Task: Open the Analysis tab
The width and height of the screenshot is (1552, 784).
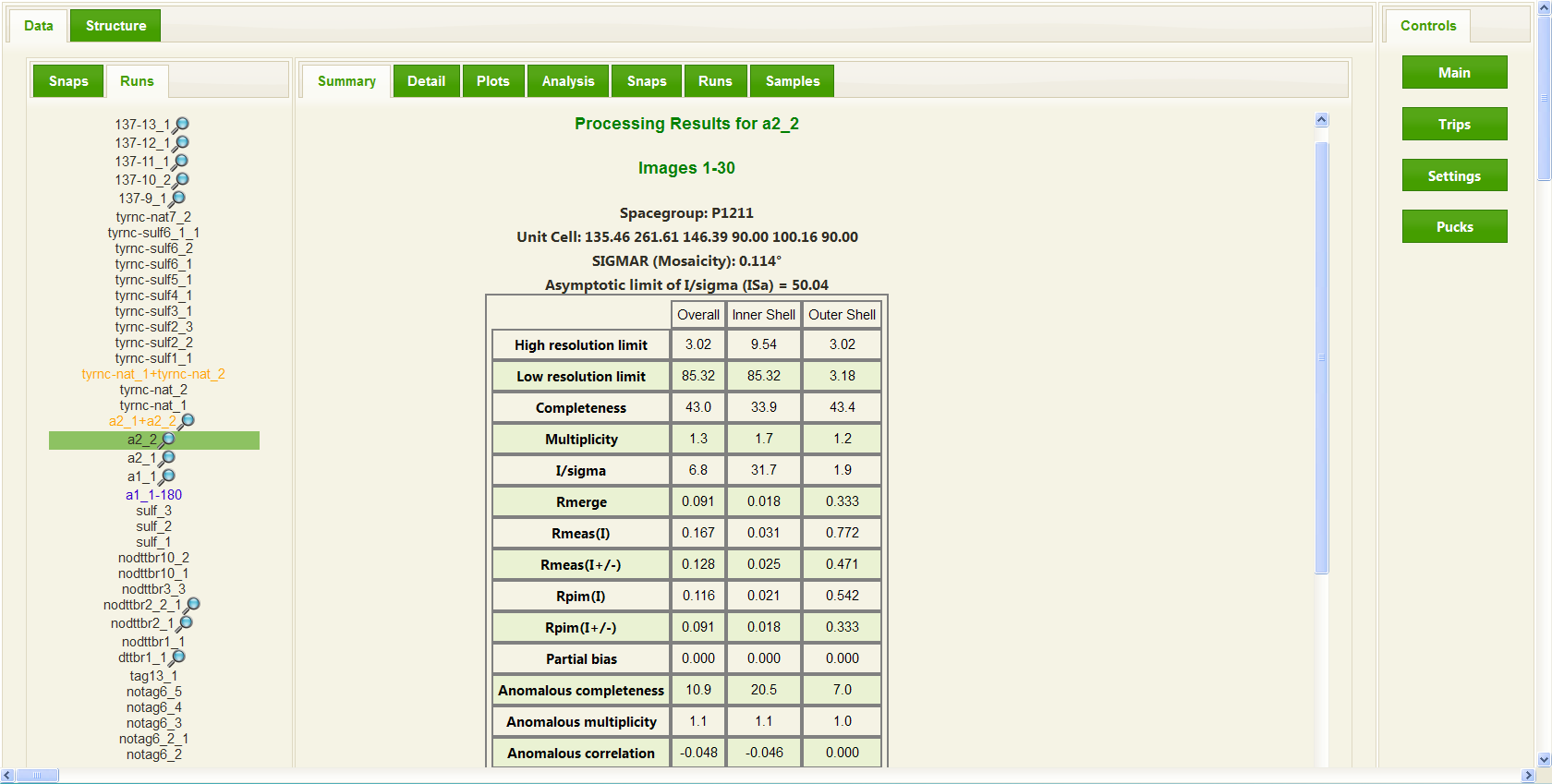Action: [x=568, y=81]
